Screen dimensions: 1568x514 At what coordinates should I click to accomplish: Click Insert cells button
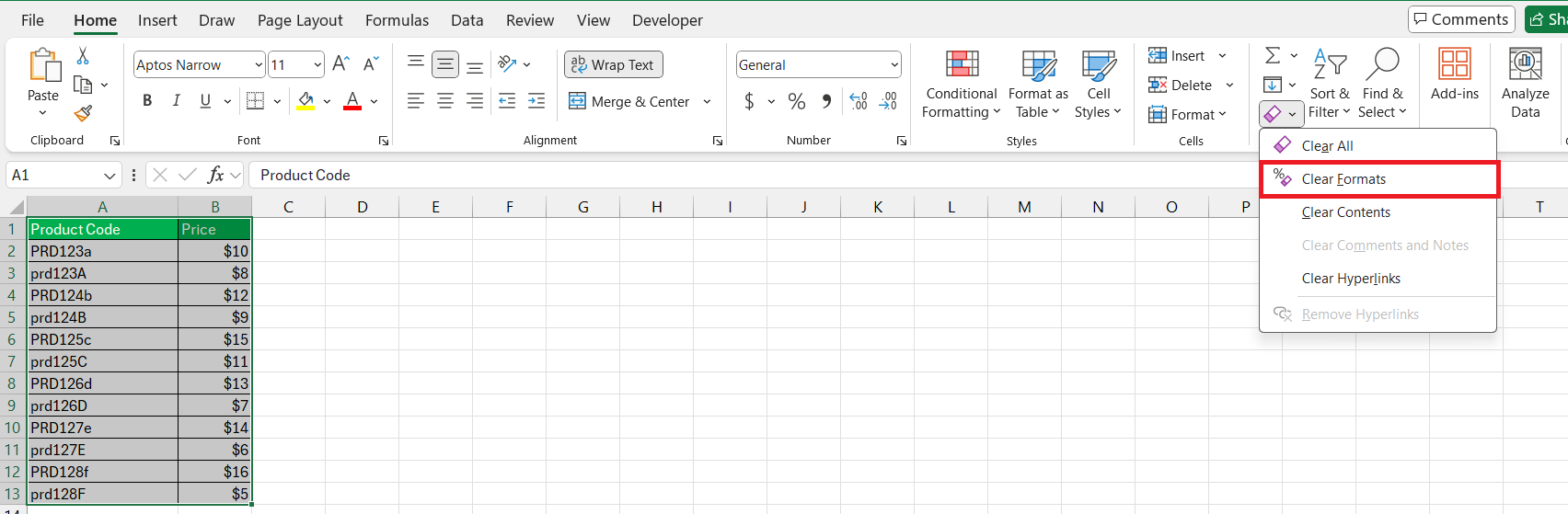(1177, 56)
